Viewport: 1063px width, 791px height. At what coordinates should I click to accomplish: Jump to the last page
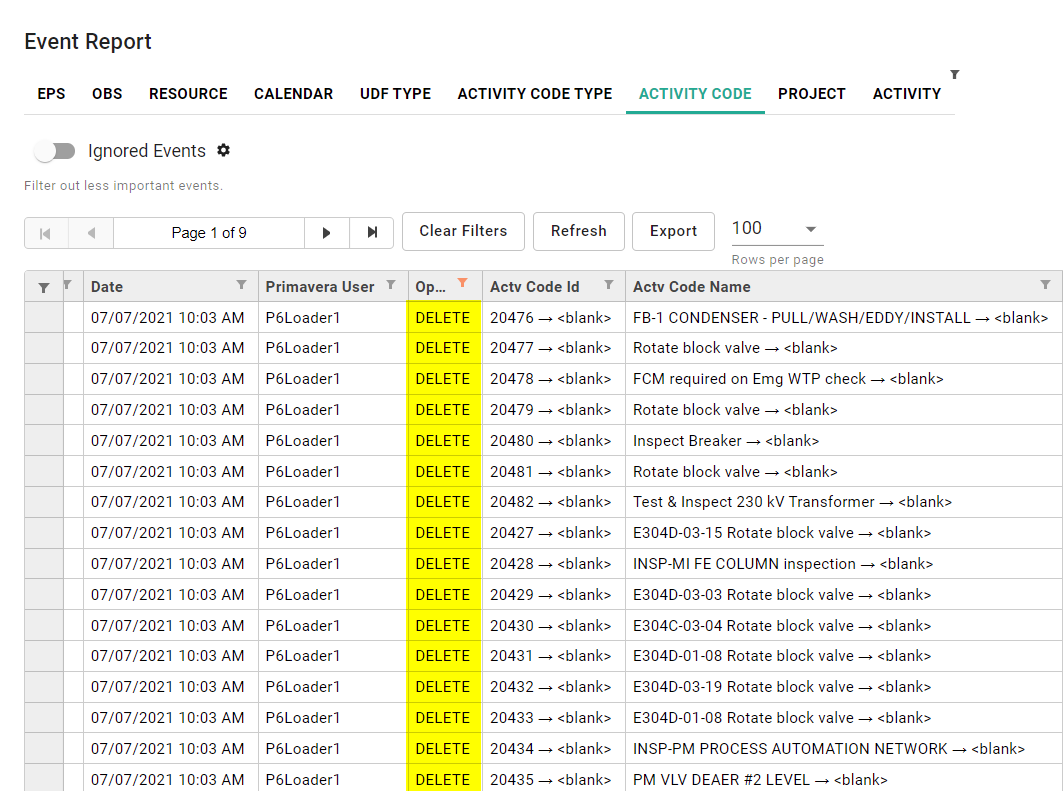[372, 233]
